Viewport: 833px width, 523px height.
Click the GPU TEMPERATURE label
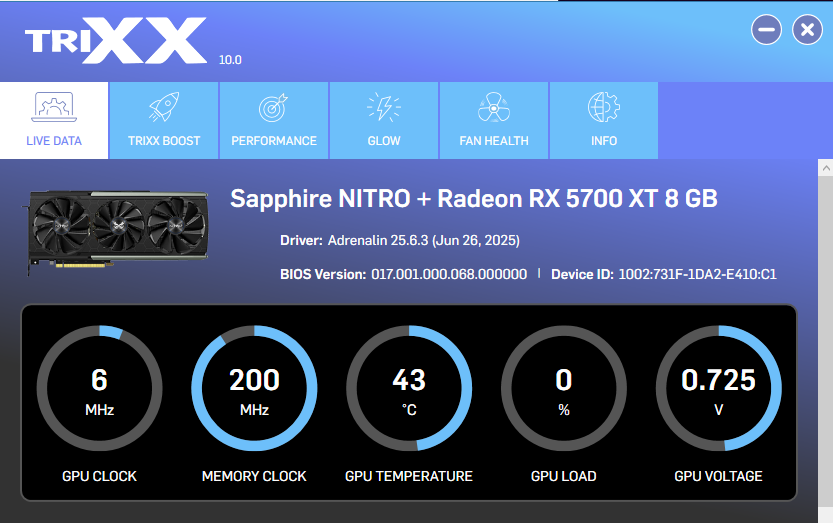click(x=409, y=476)
